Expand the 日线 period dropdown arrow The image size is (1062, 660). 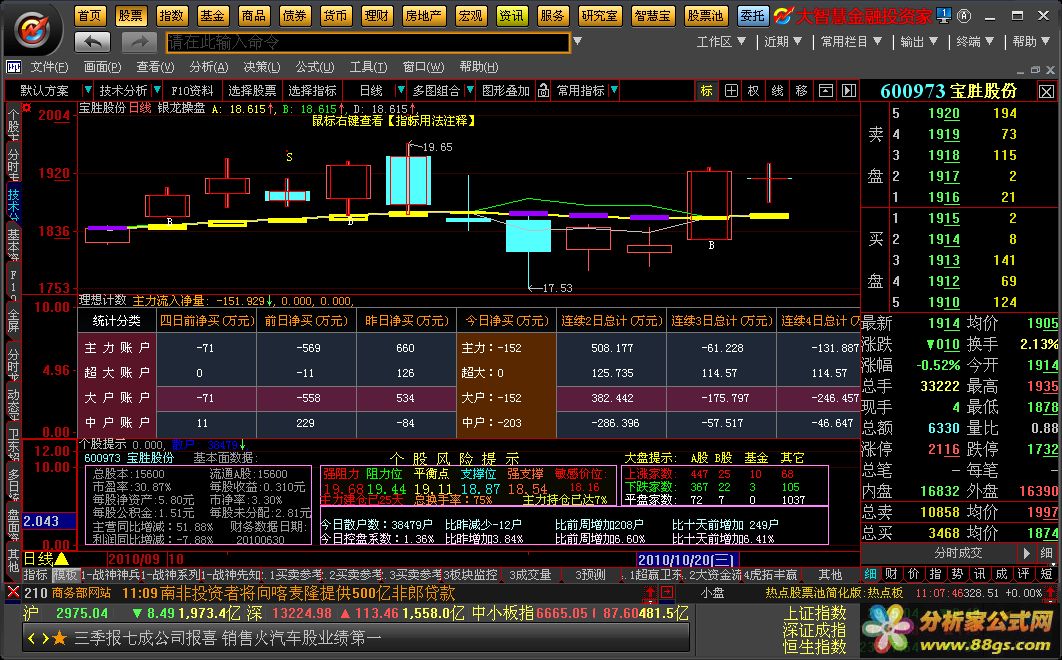click(x=400, y=90)
